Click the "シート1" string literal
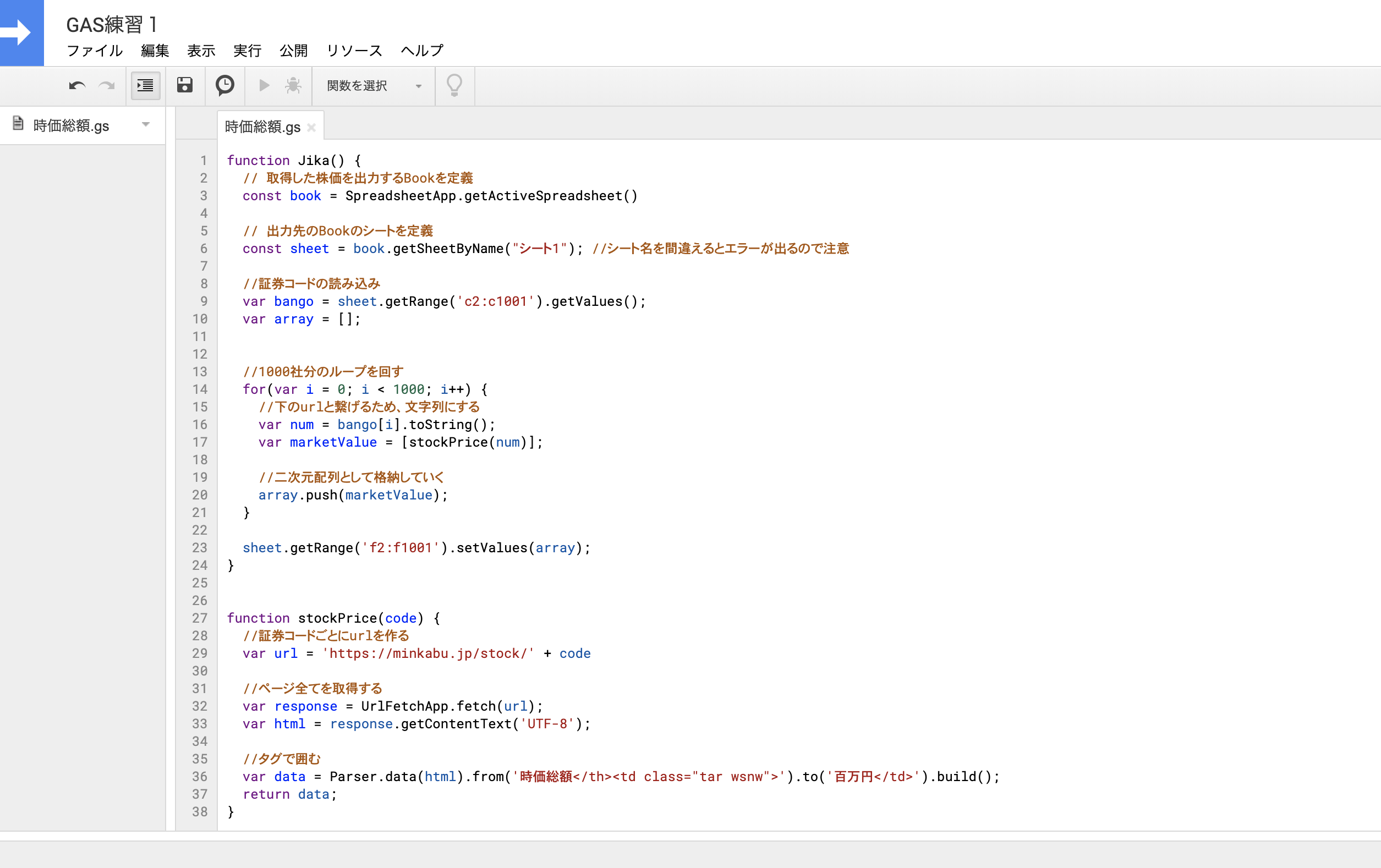This screenshot has height=868, width=1381. coord(539,249)
